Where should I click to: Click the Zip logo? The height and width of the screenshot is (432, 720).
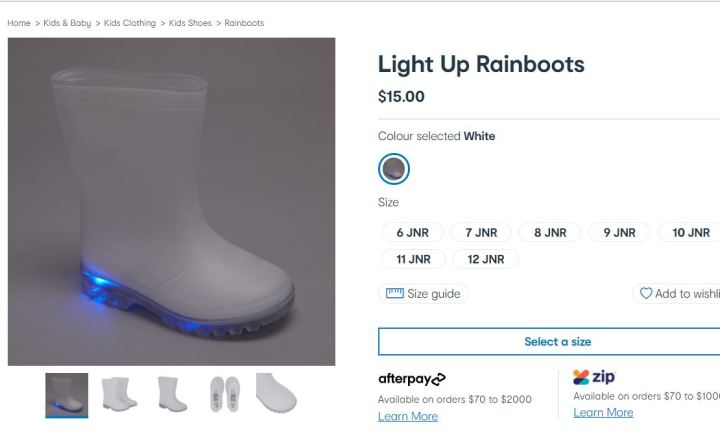point(594,377)
